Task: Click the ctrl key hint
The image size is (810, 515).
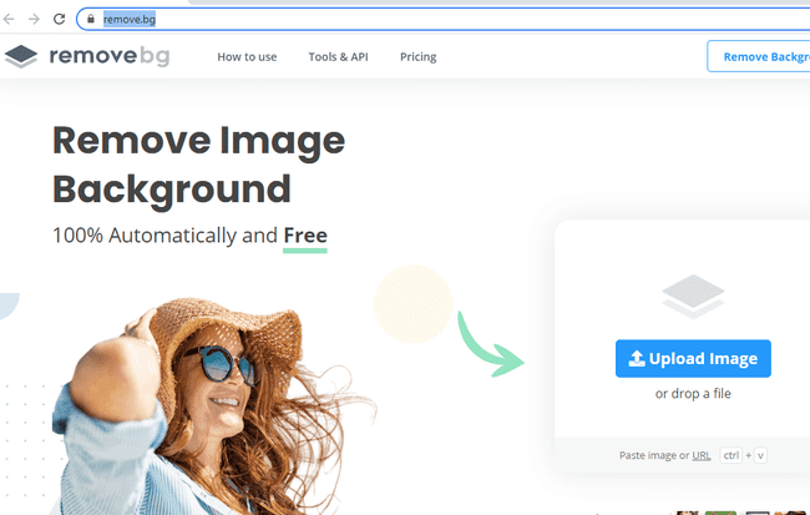Action: coord(731,455)
